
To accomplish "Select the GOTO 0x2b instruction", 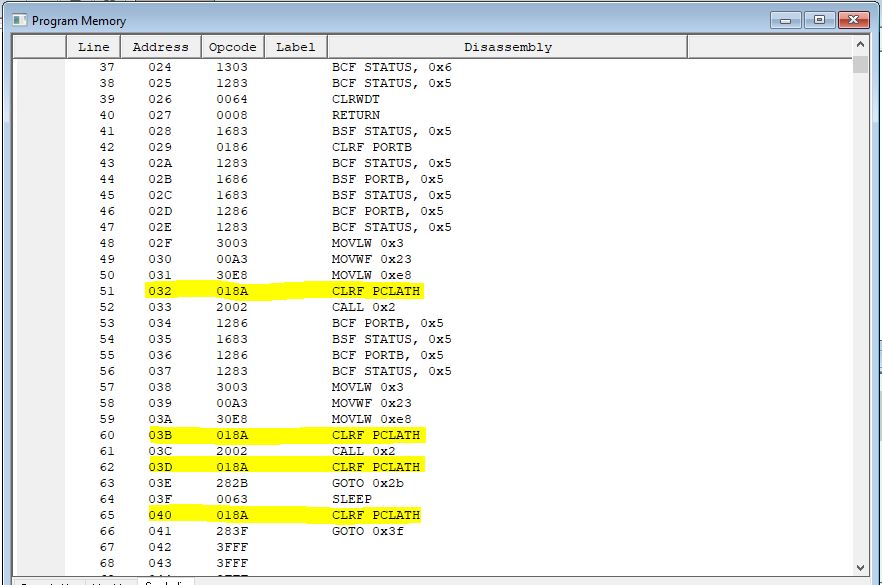I will (x=368, y=483).
